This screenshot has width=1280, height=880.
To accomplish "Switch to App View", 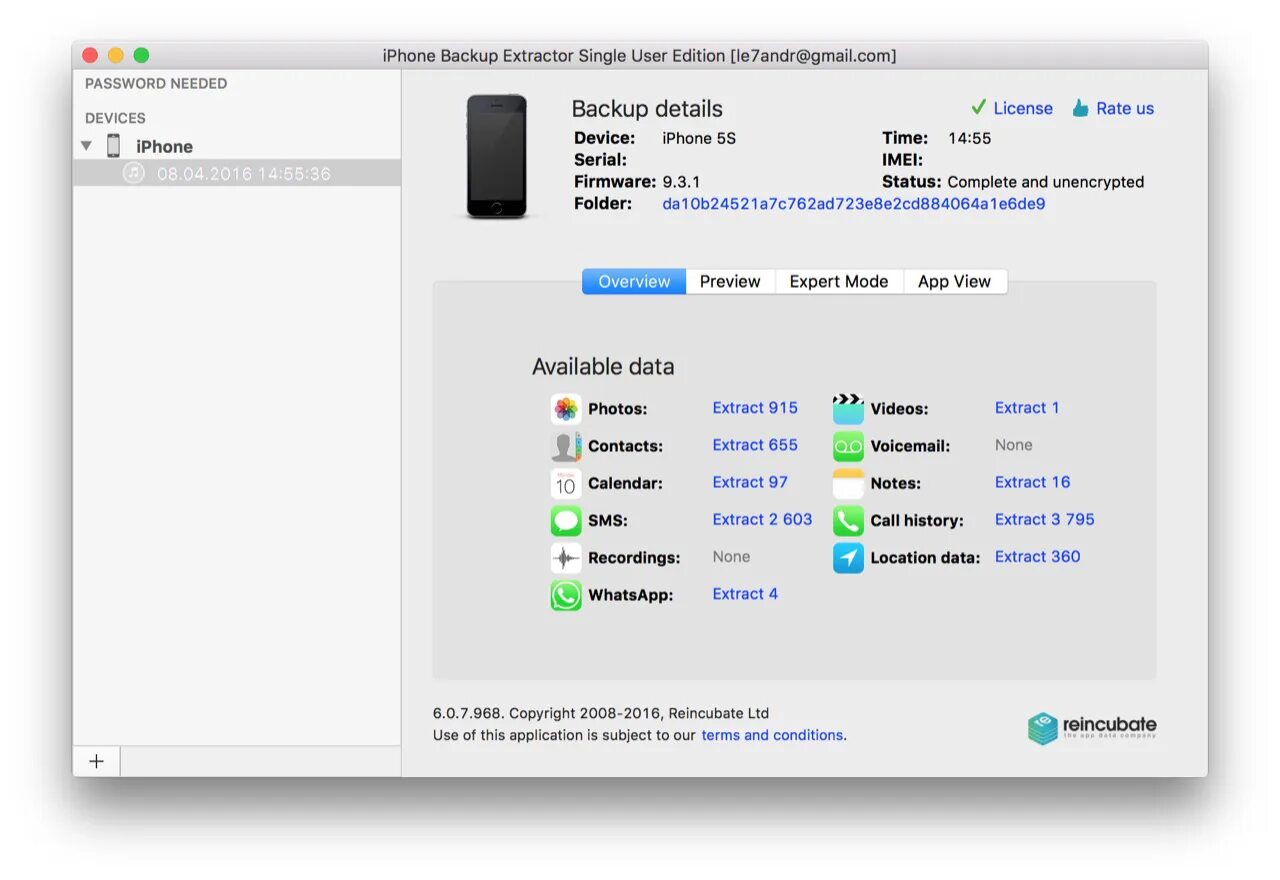I will [955, 281].
